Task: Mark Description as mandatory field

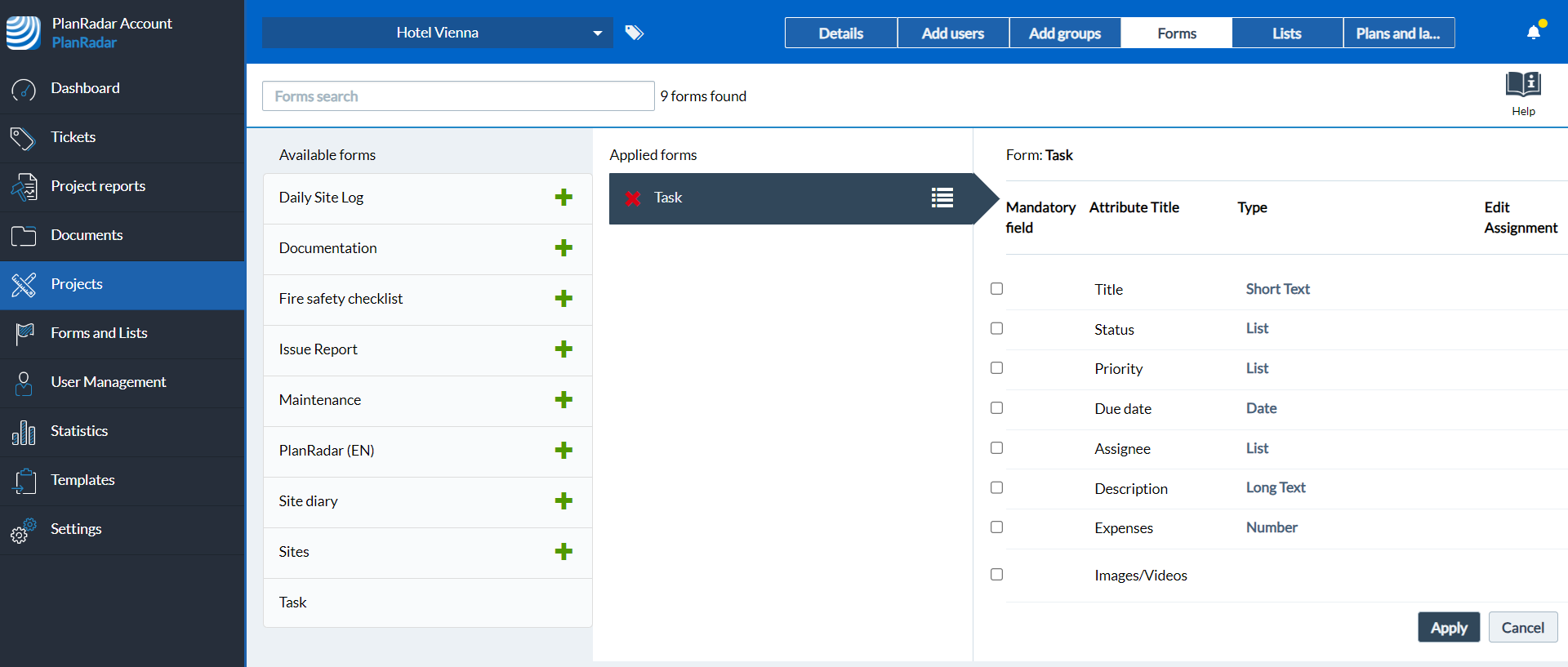Action: tap(996, 487)
